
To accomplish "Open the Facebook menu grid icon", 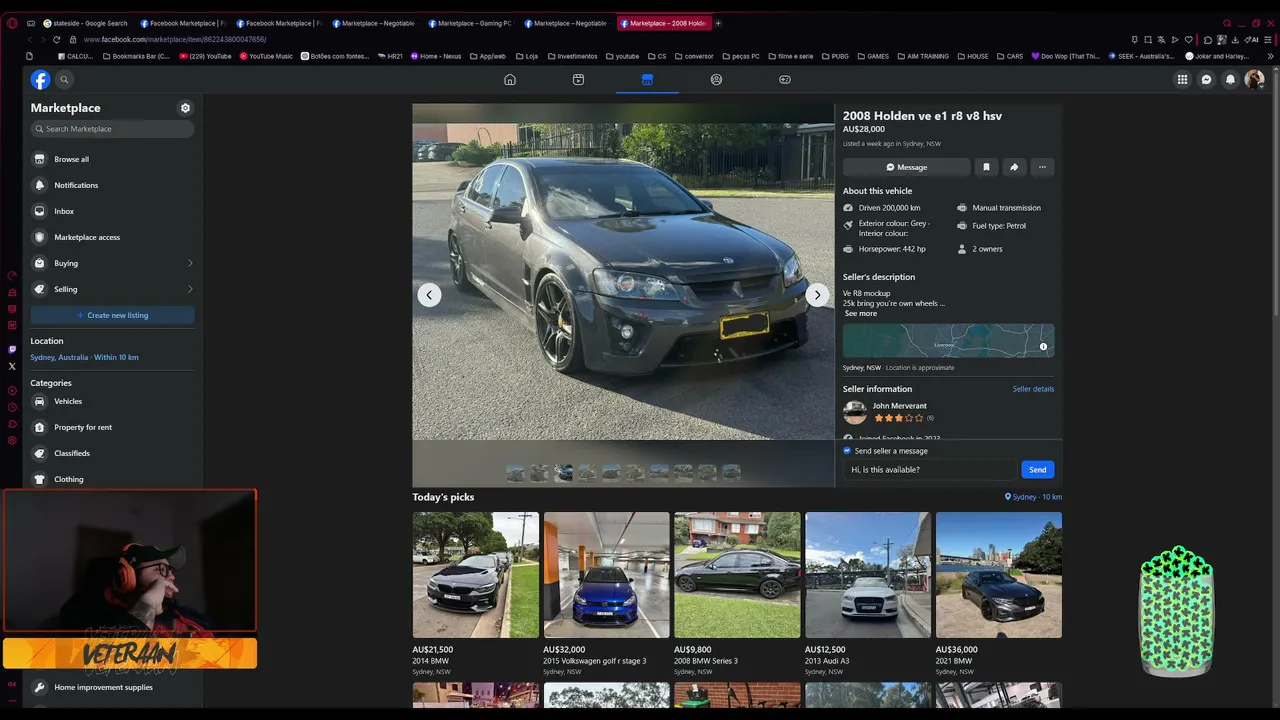I will [1182, 79].
